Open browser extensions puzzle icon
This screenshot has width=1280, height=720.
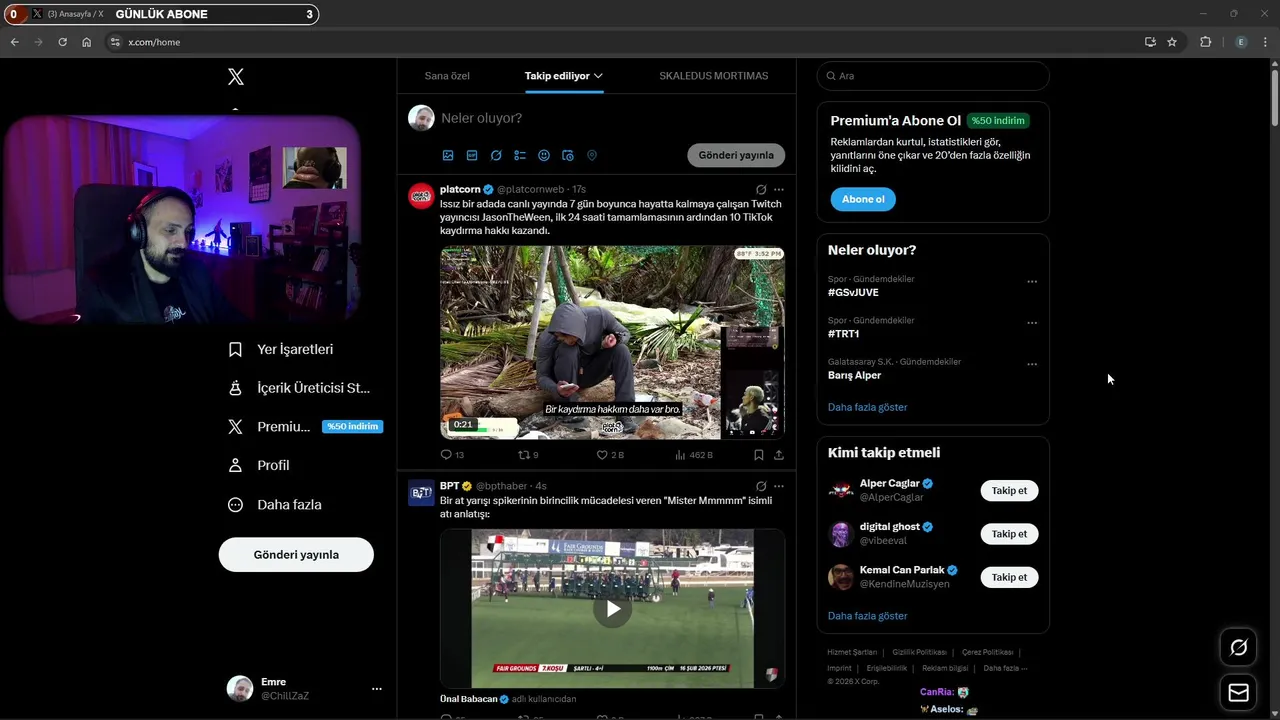click(x=1205, y=42)
